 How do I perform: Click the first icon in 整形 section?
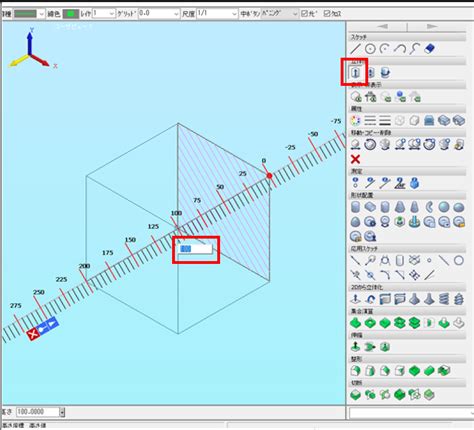(x=355, y=371)
